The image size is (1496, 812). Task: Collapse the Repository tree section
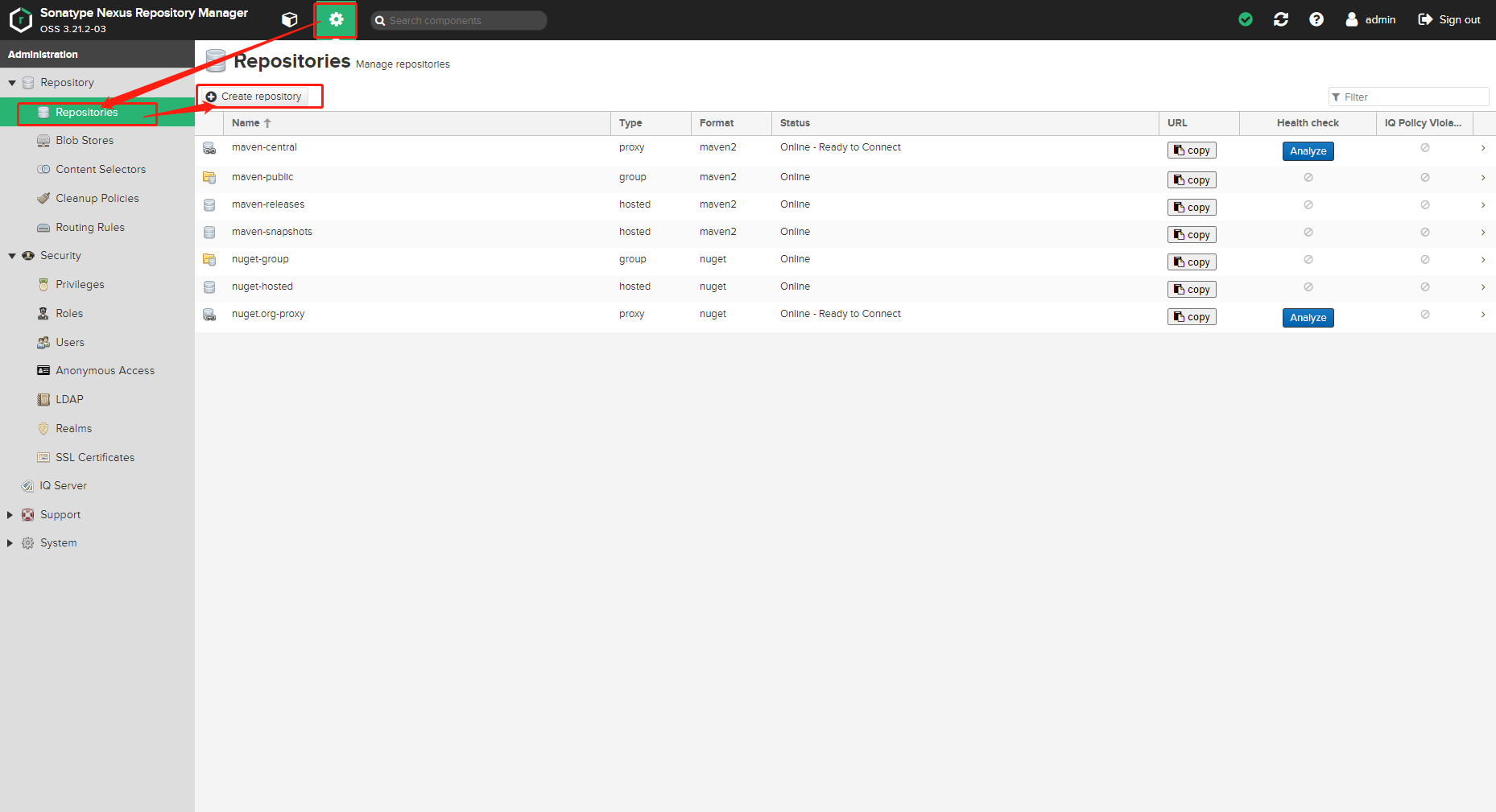coord(12,83)
